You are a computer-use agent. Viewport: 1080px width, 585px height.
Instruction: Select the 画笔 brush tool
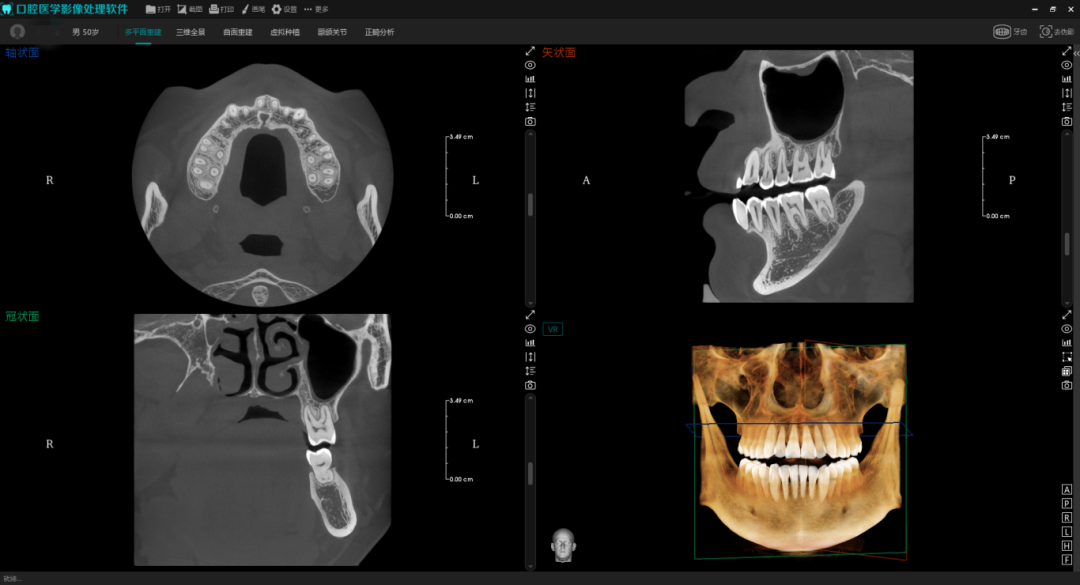[253, 9]
